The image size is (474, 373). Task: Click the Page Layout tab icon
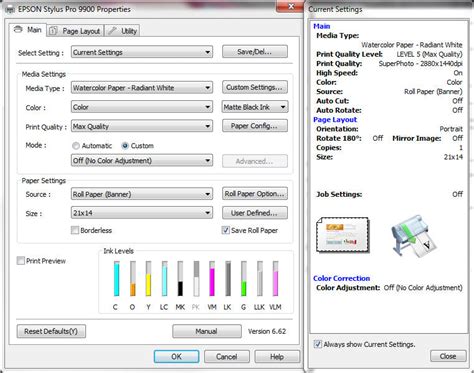[x=53, y=31]
